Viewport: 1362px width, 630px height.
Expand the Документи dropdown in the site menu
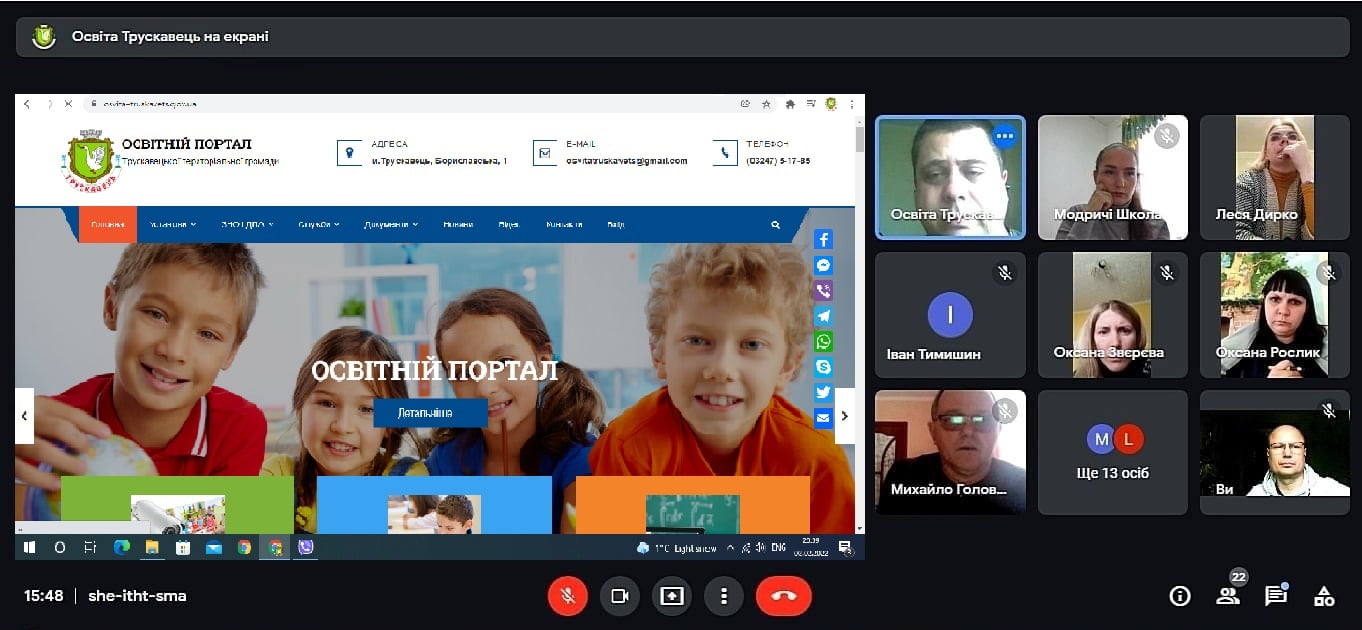[x=391, y=225]
